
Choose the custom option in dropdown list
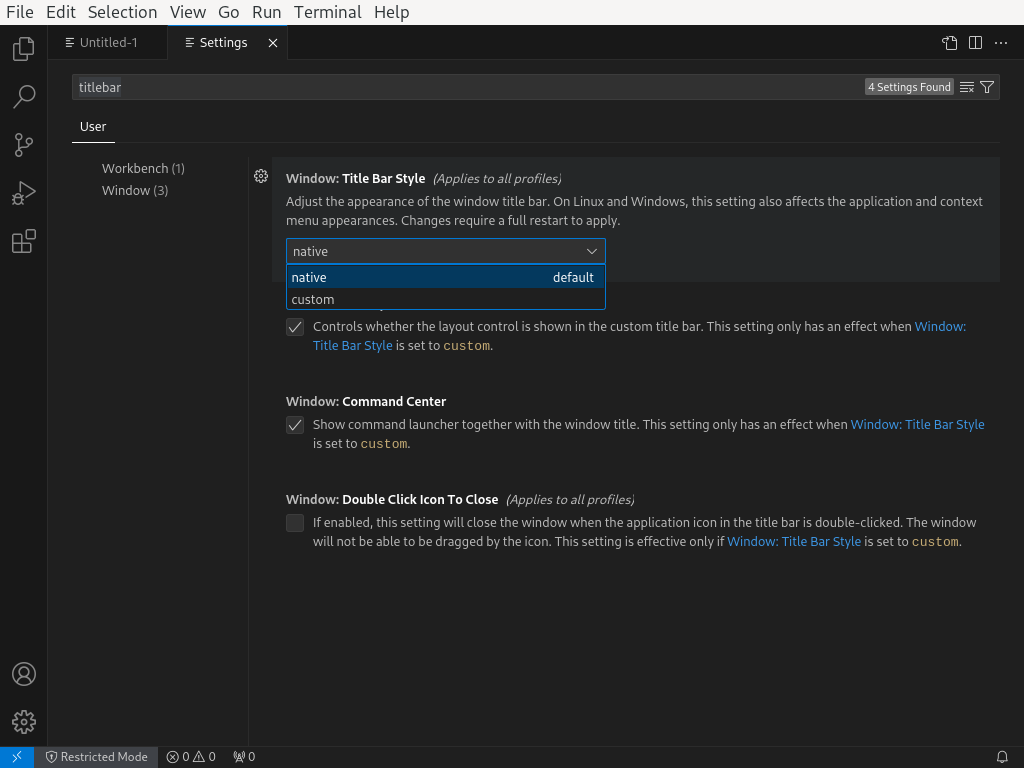tap(445, 300)
